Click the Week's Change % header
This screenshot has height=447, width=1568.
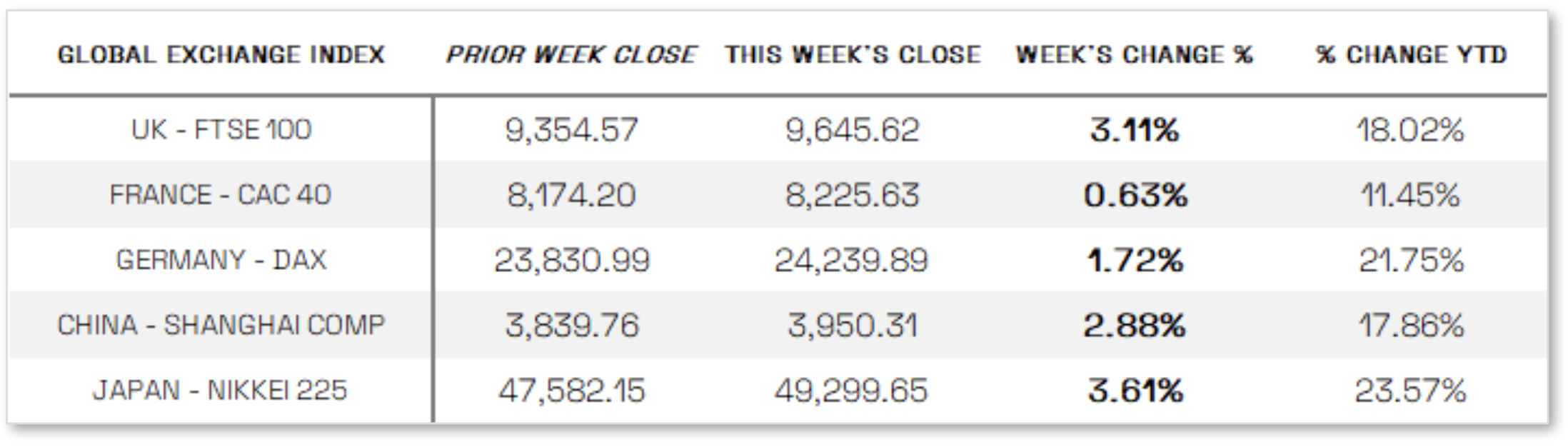coord(1134,55)
